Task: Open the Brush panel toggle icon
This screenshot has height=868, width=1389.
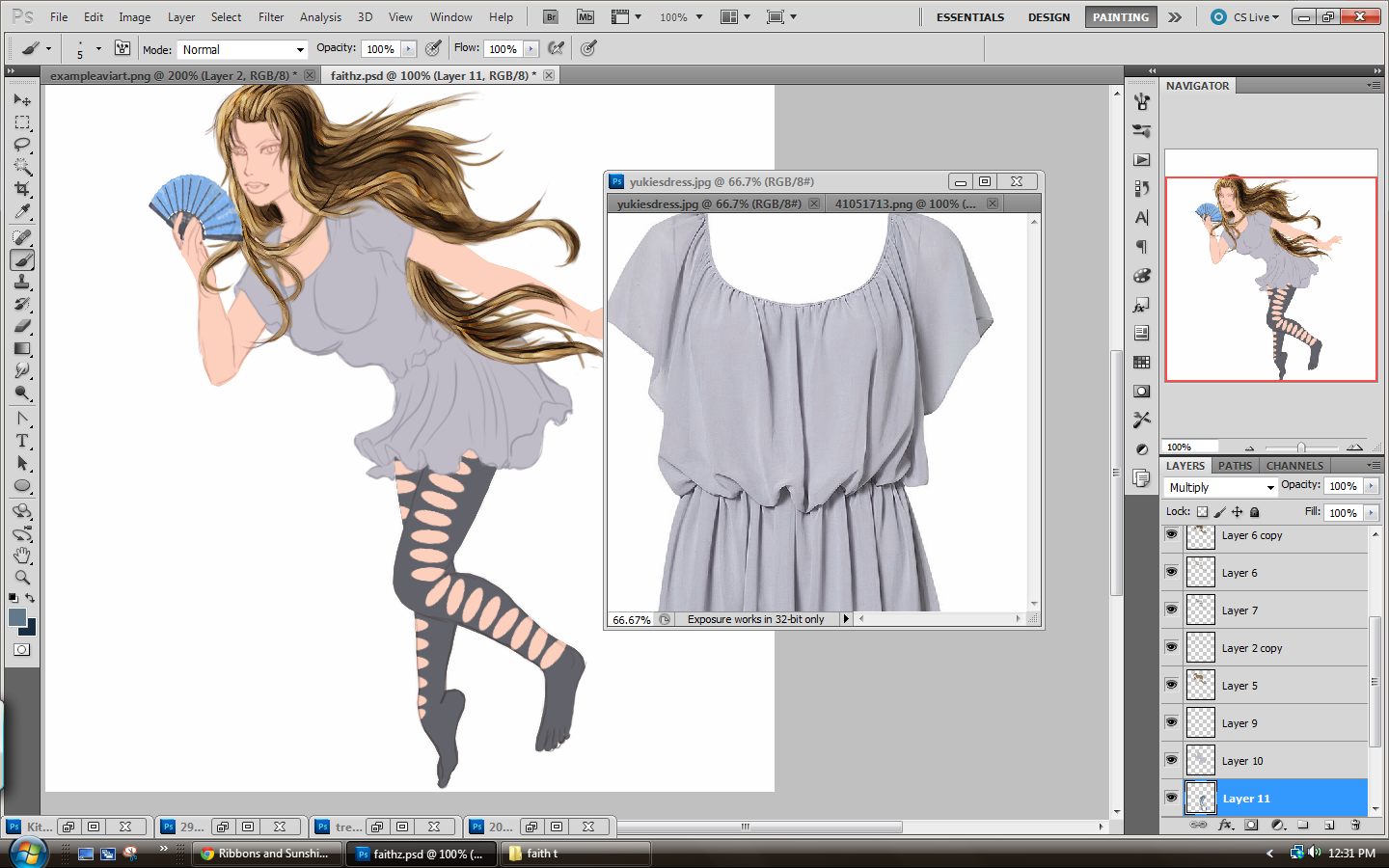Action: 123,48
